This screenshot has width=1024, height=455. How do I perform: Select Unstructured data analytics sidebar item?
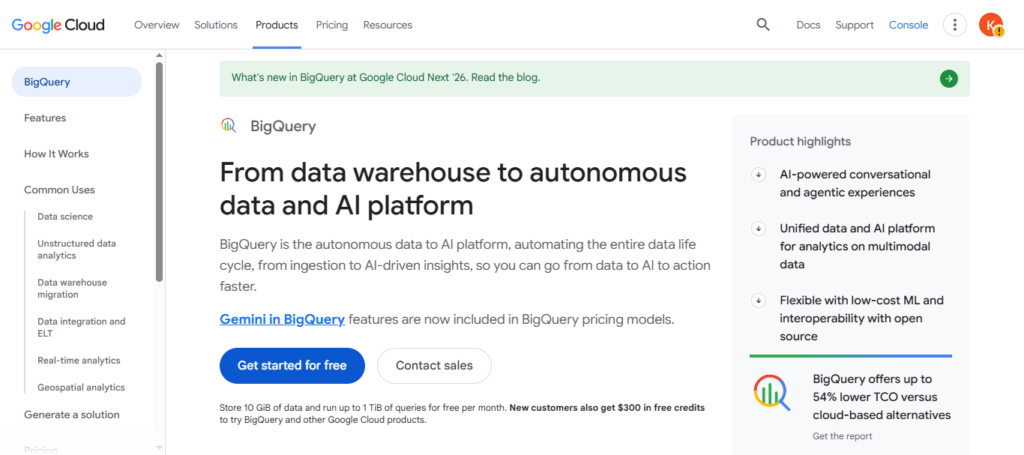point(76,249)
